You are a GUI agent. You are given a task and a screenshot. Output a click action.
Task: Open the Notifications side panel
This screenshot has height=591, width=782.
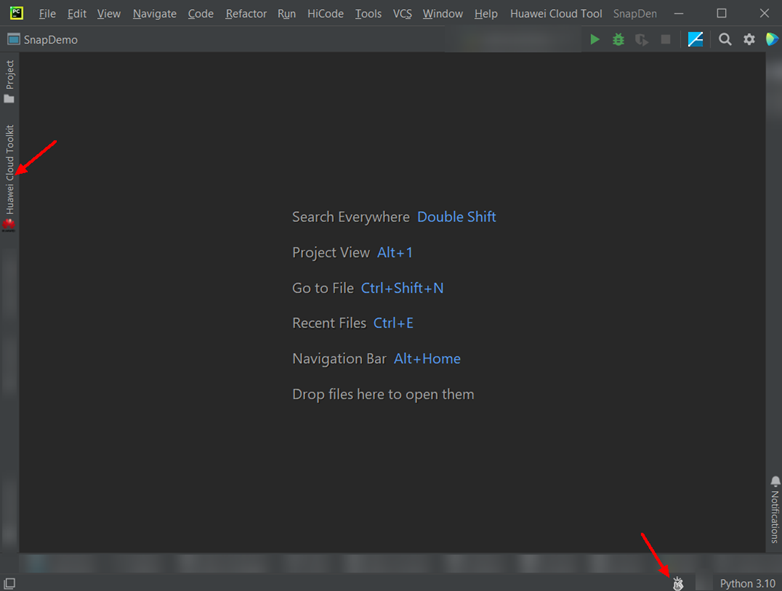pos(775,510)
